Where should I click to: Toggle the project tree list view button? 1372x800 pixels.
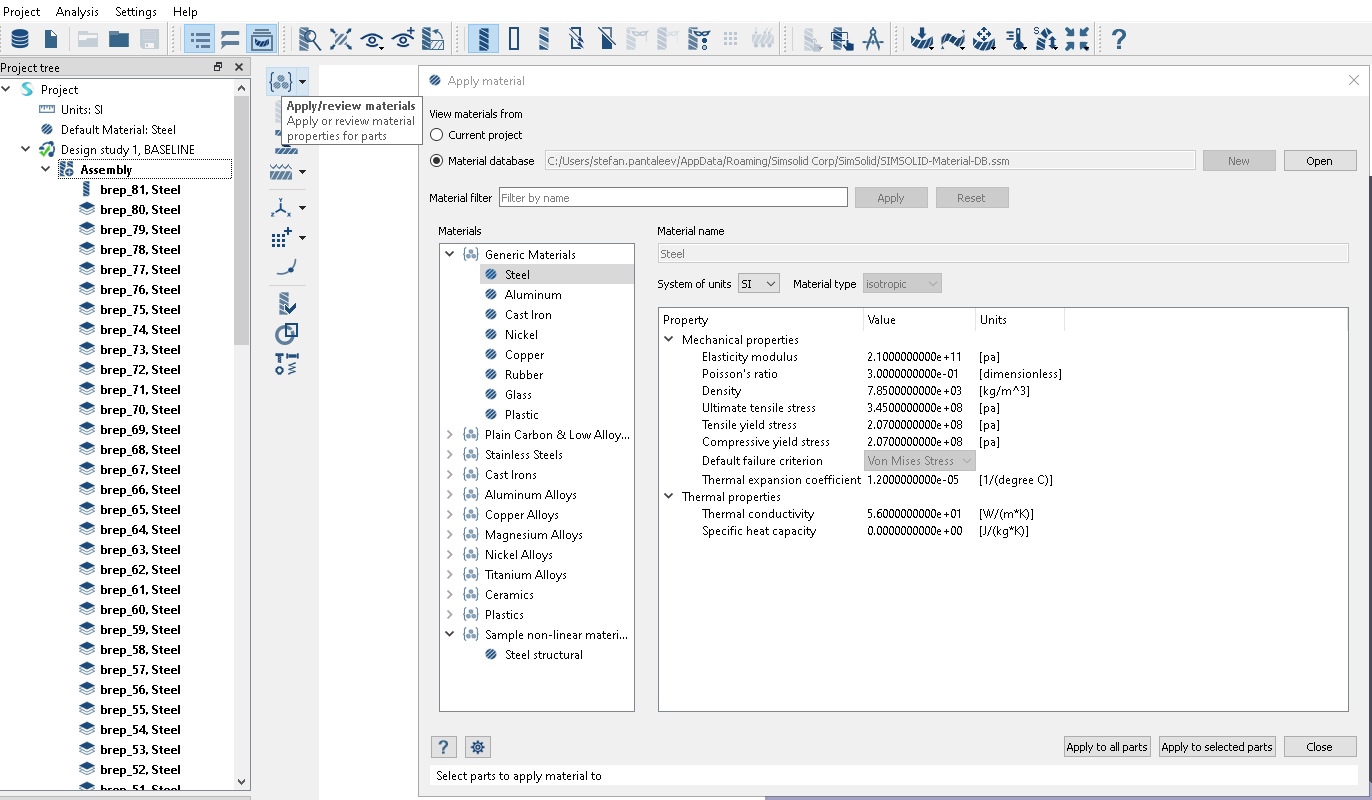click(x=200, y=39)
